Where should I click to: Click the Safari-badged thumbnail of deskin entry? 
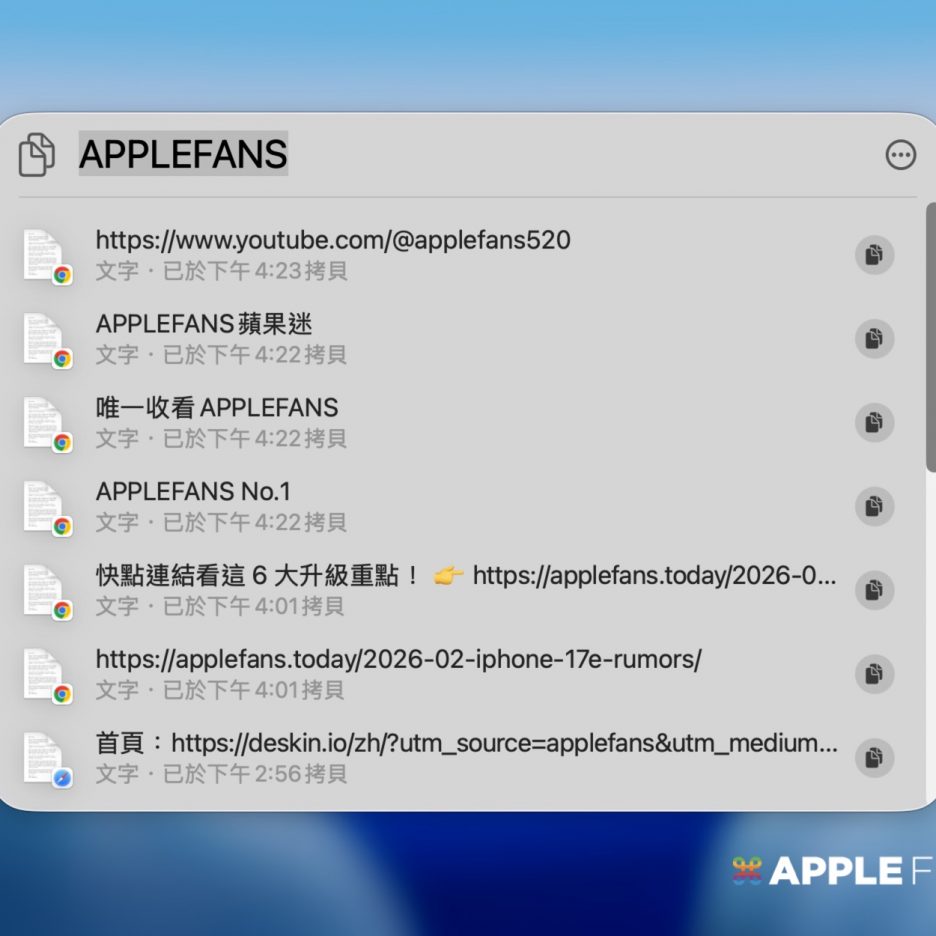click(x=45, y=758)
